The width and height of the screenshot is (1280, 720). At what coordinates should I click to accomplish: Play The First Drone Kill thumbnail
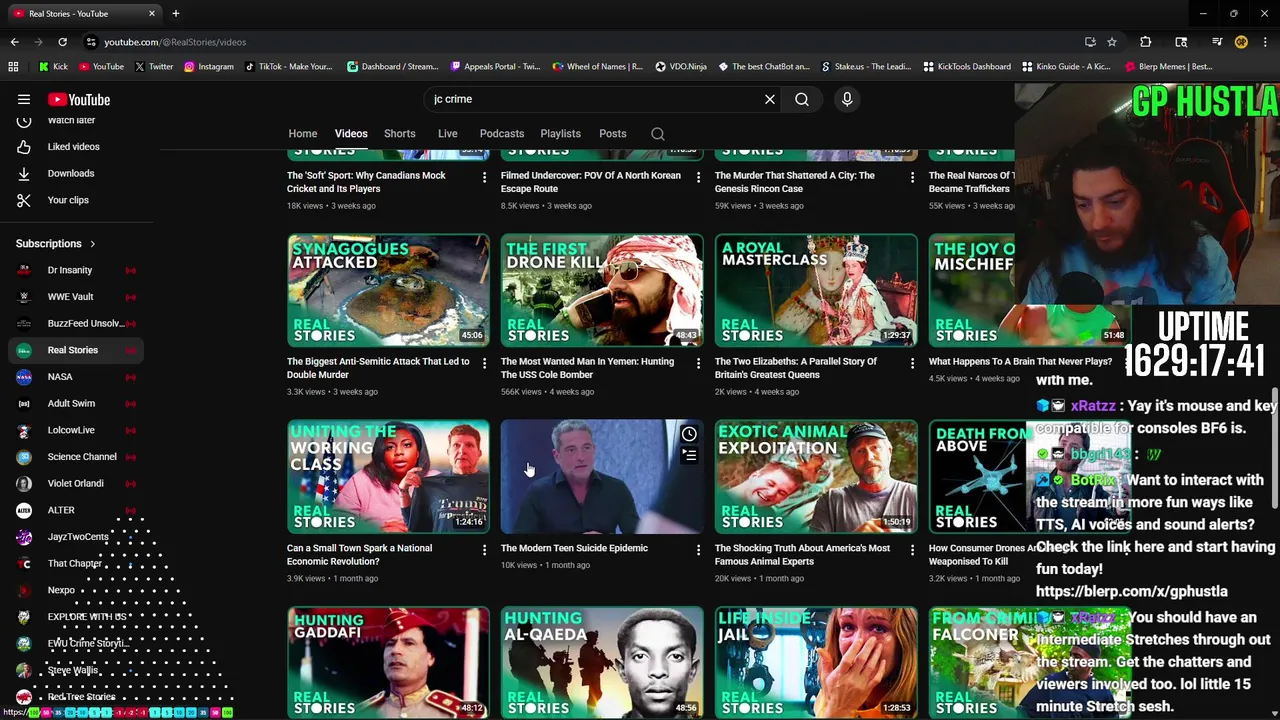(x=602, y=290)
